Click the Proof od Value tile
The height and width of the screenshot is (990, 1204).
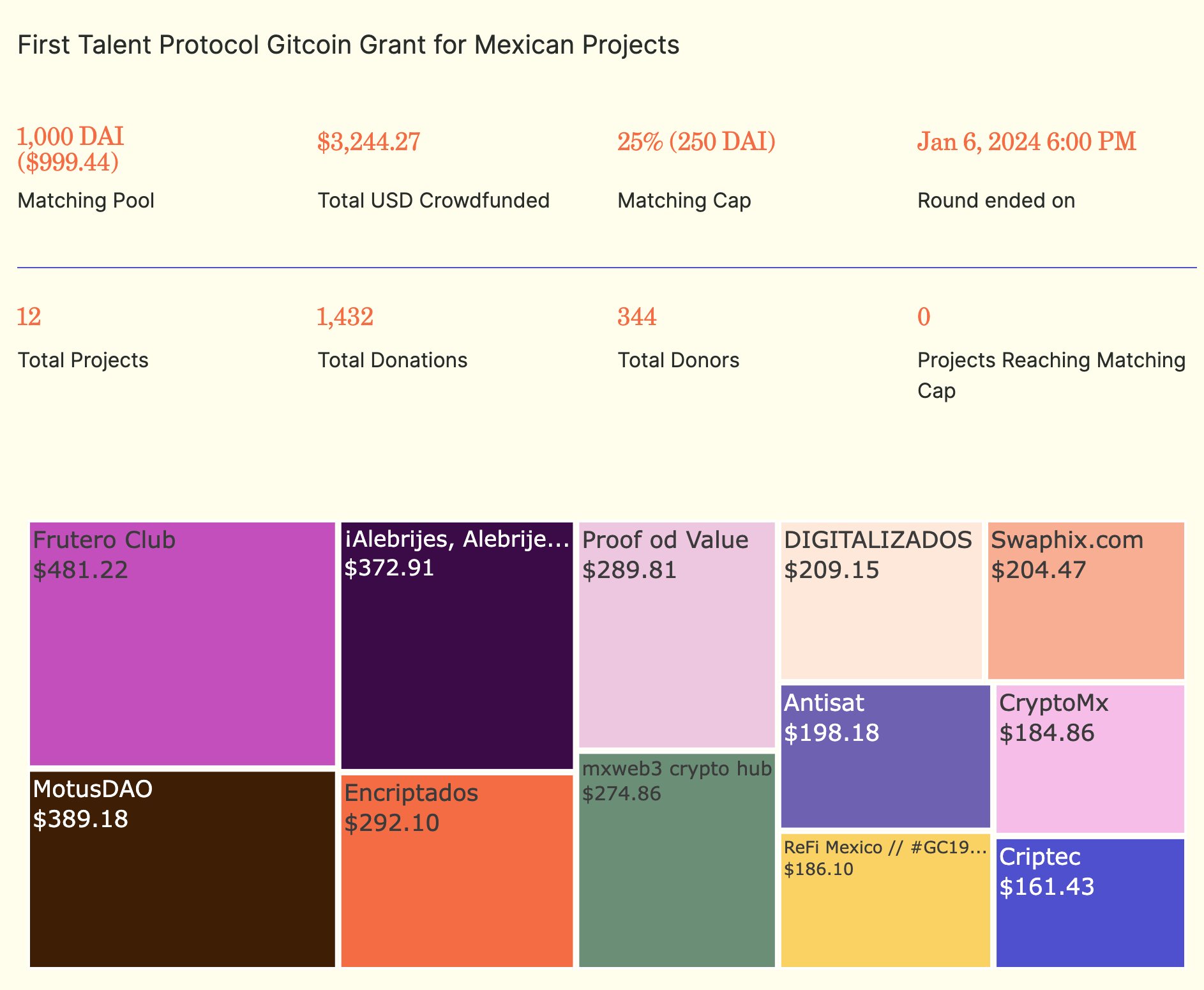point(677,634)
